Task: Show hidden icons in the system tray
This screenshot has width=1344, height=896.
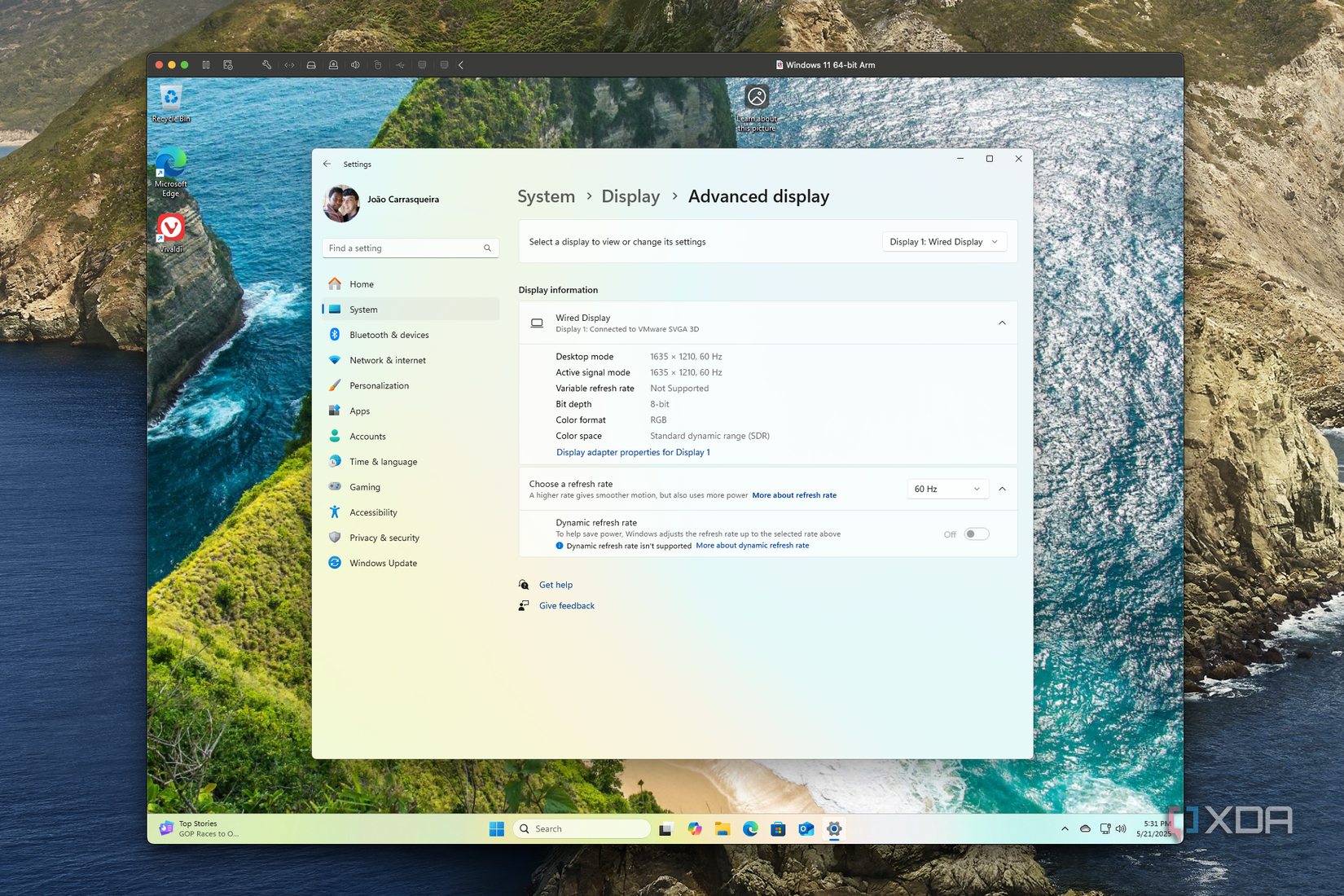Action: coord(1065,828)
